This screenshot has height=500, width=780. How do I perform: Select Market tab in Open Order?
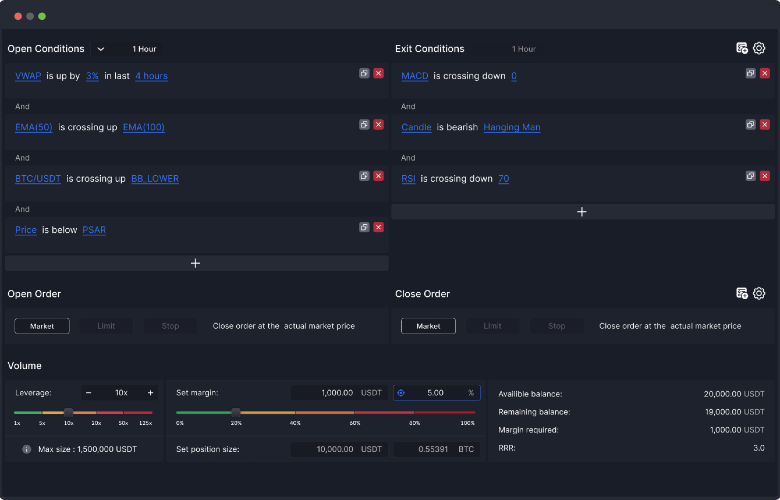click(42, 326)
